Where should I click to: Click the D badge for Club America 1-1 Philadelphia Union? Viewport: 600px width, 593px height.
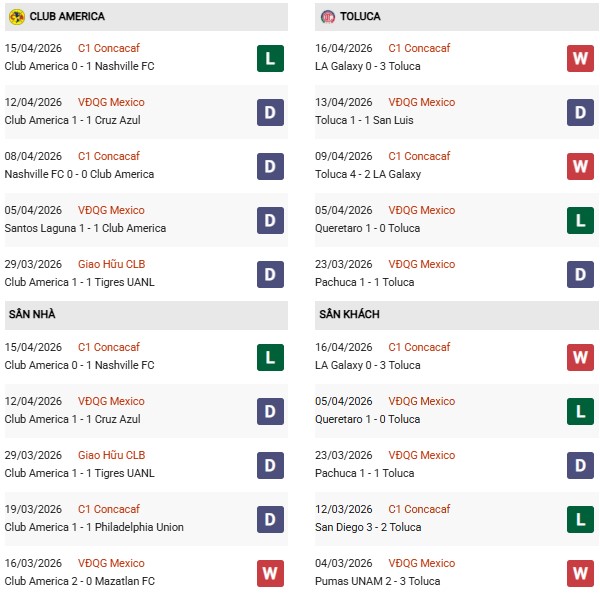click(270, 519)
